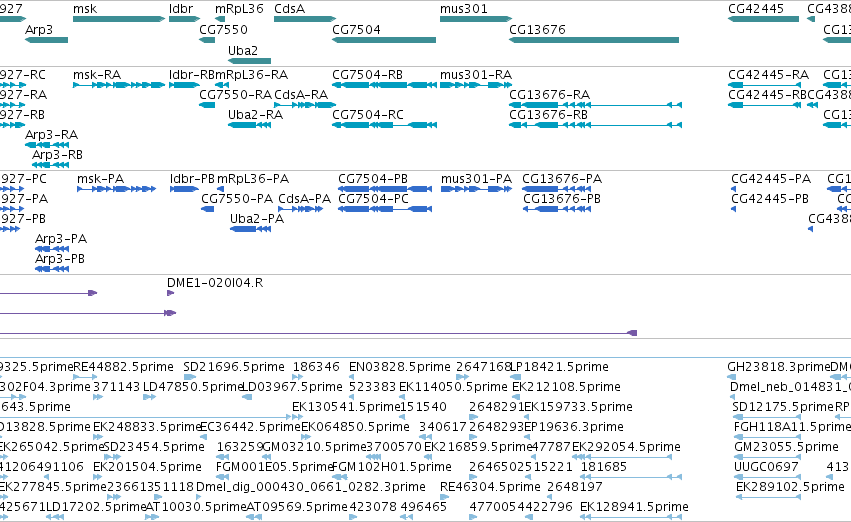Select the UUGC0697 EST label
This screenshot has width=851, height=522.
click(766, 467)
